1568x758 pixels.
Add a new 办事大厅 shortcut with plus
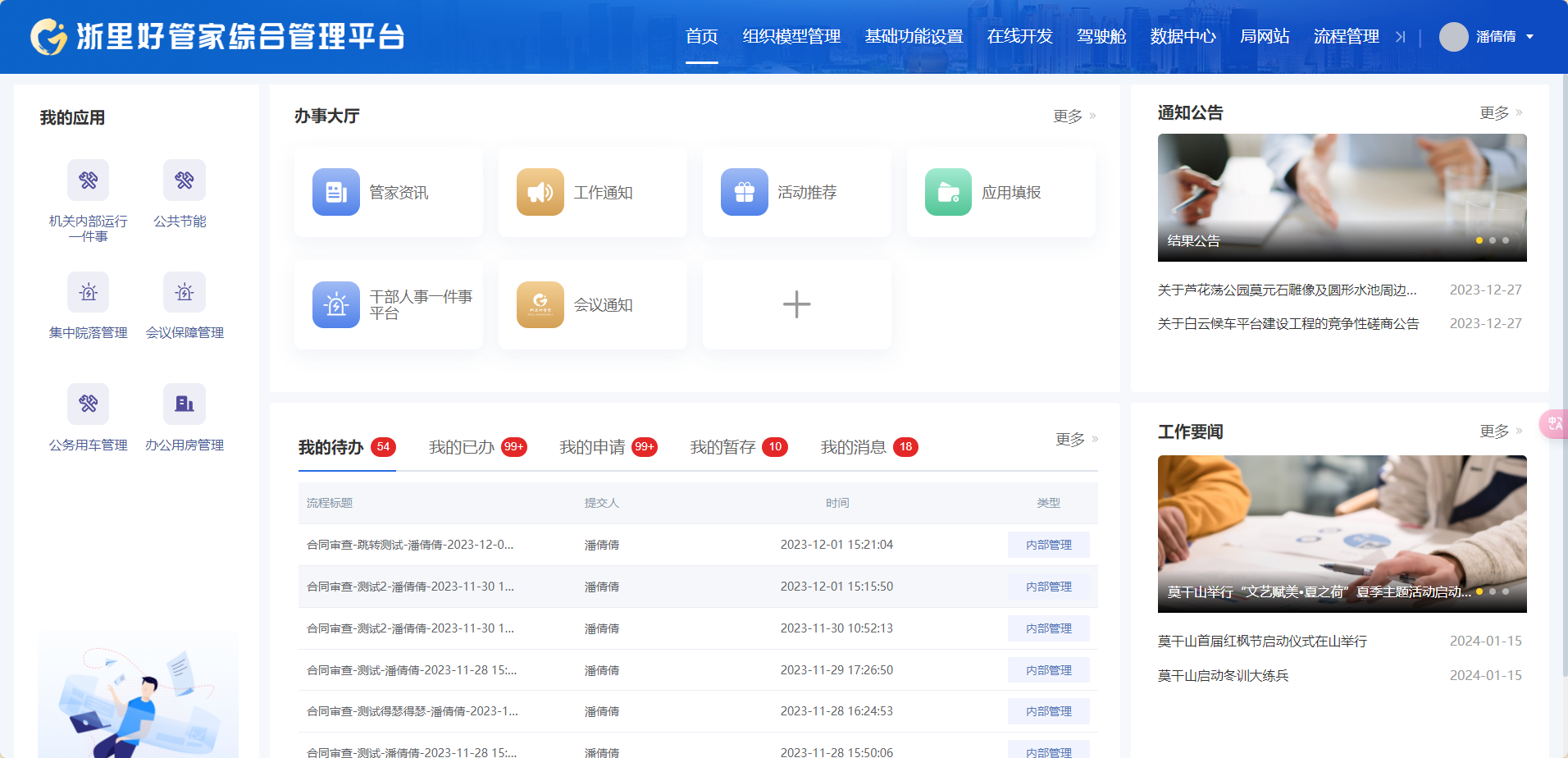pos(796,304)
